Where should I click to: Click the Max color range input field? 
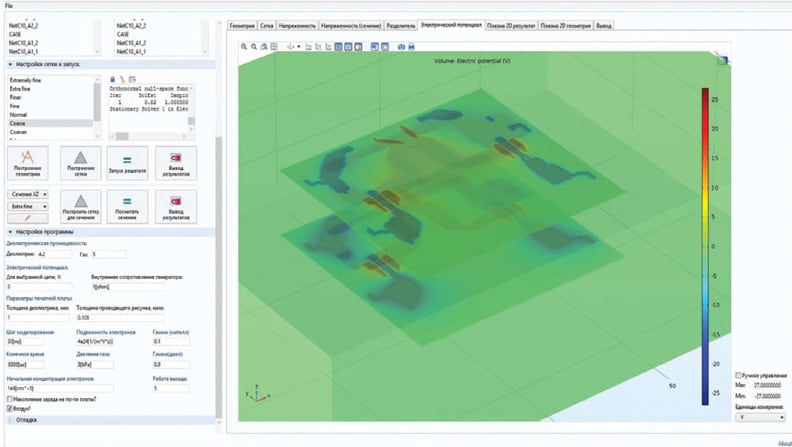point(768,385)
